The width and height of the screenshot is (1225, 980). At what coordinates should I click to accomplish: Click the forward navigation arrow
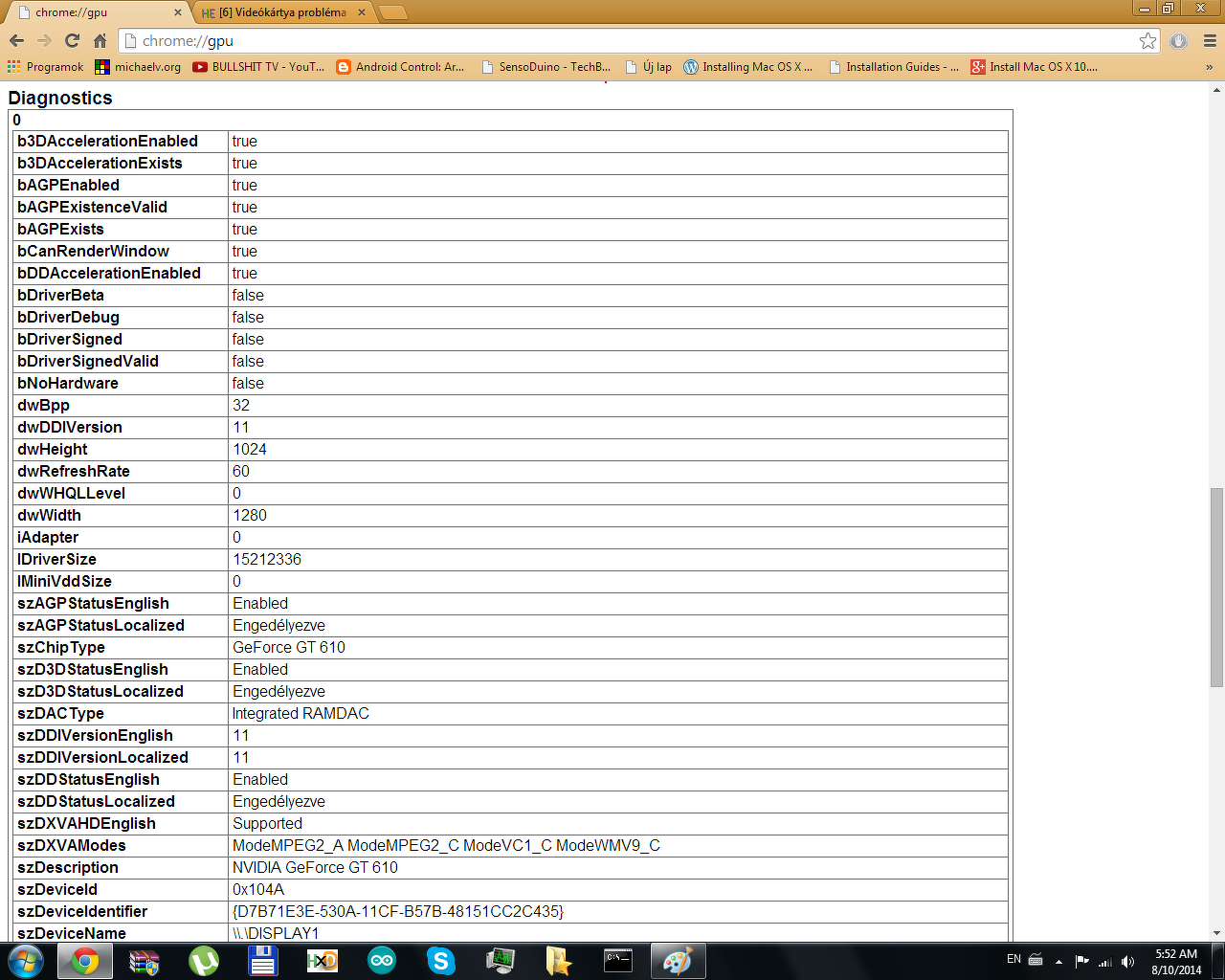(44, 40)
